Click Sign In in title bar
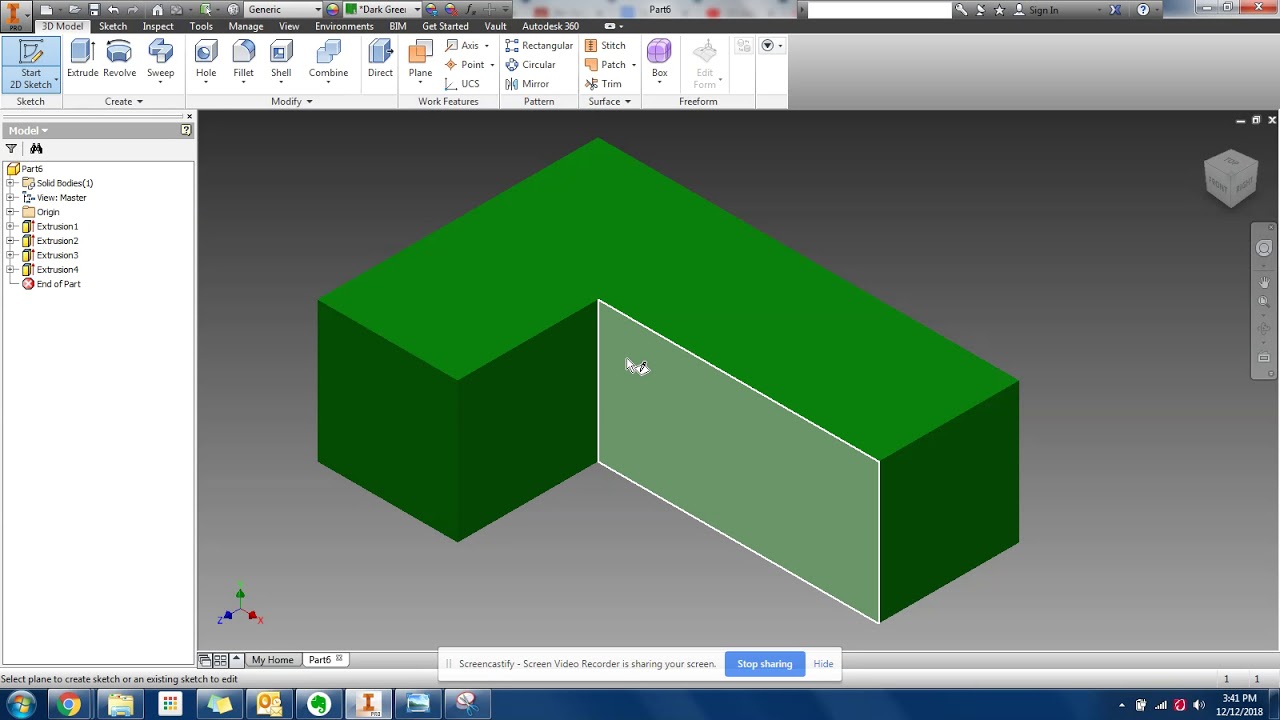The height and width of the screenshot is (720, 1280). coord(1043,10)
